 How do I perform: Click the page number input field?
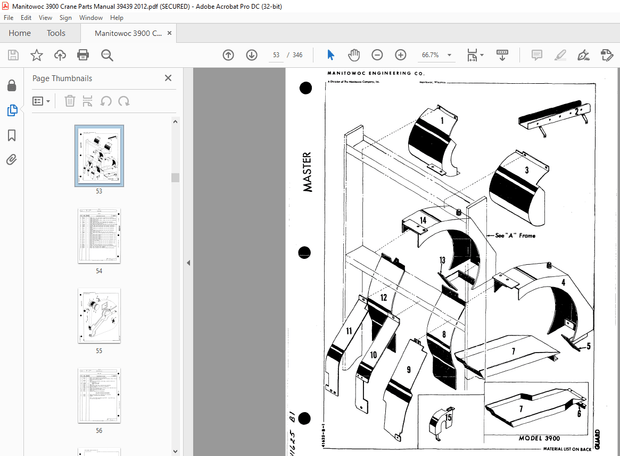click(276, 55)
